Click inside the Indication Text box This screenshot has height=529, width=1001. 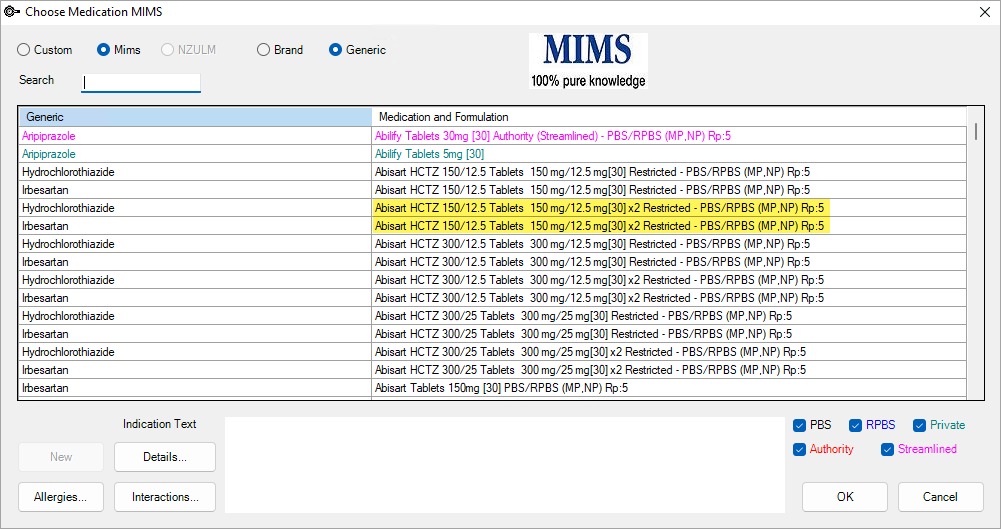click(x=504, y=465)
